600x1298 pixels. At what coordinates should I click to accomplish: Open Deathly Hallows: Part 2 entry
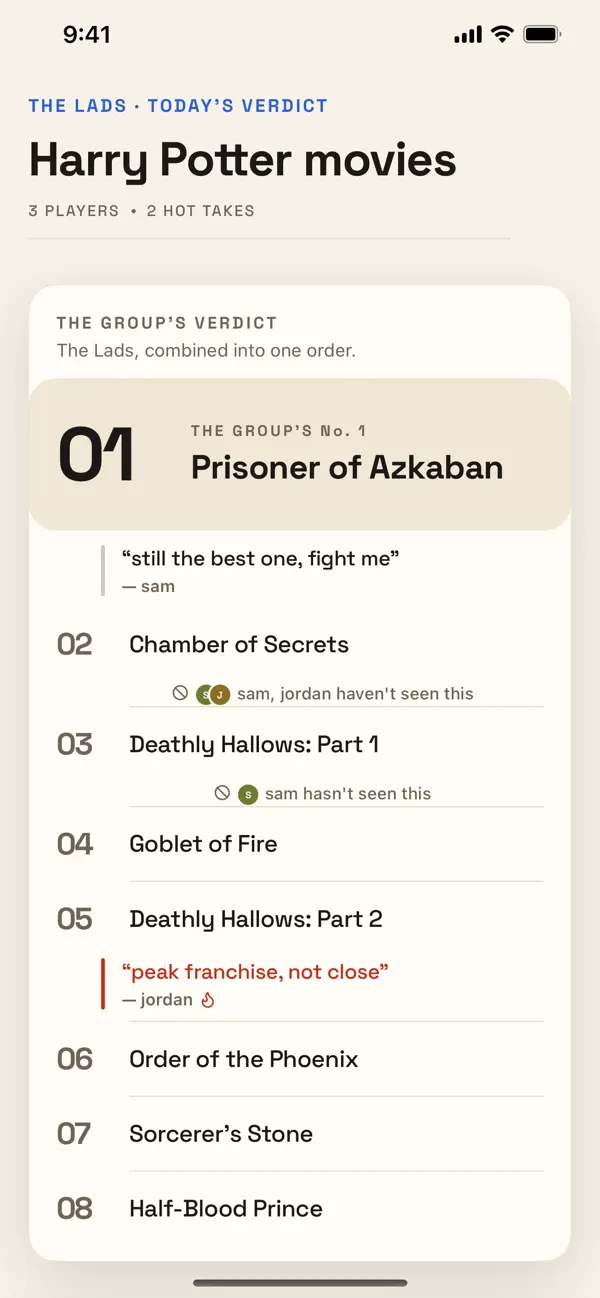(x=300, y=919)
